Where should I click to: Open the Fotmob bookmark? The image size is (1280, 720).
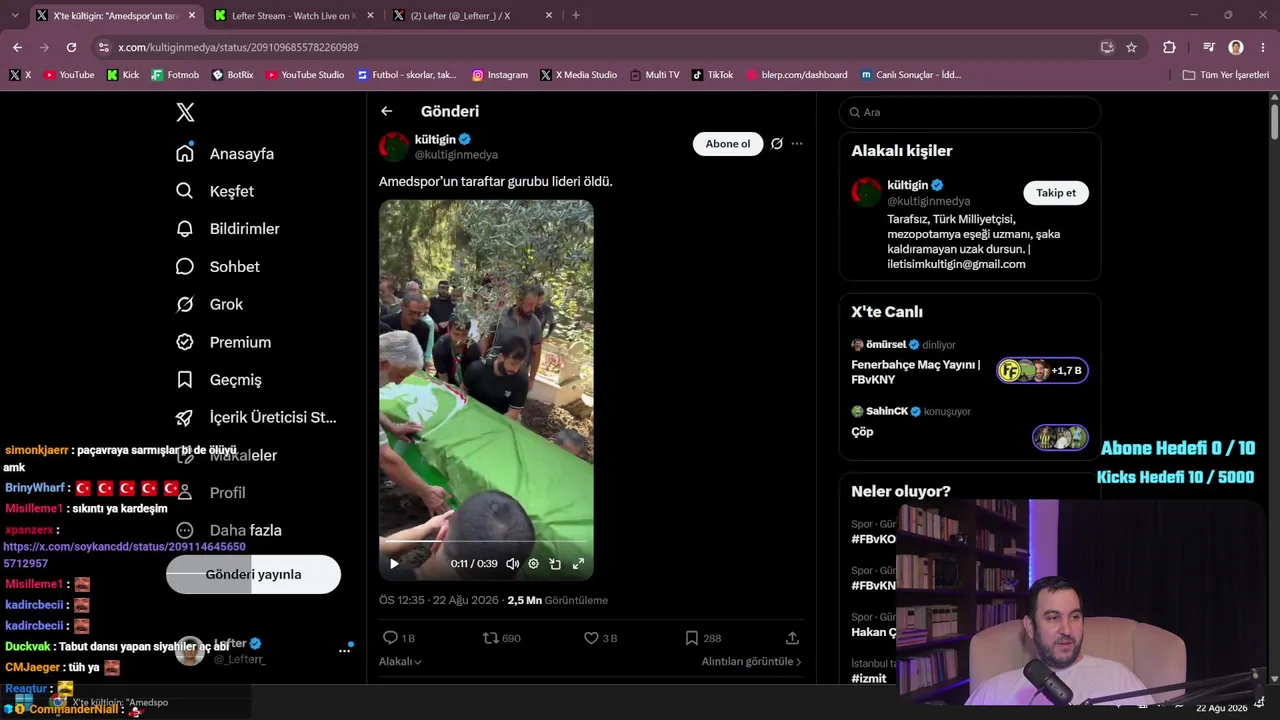(x=175, y=75)
